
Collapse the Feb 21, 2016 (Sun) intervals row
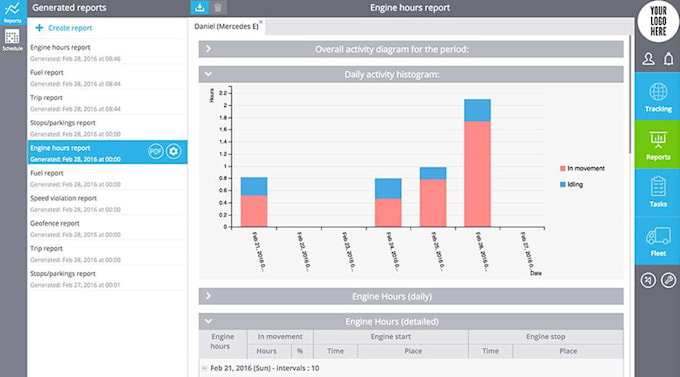(x=204, y=368)
